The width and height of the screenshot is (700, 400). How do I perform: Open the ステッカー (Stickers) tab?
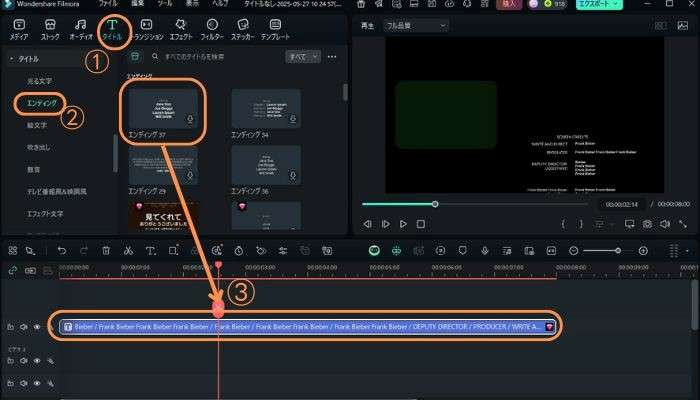click(243, 29)
